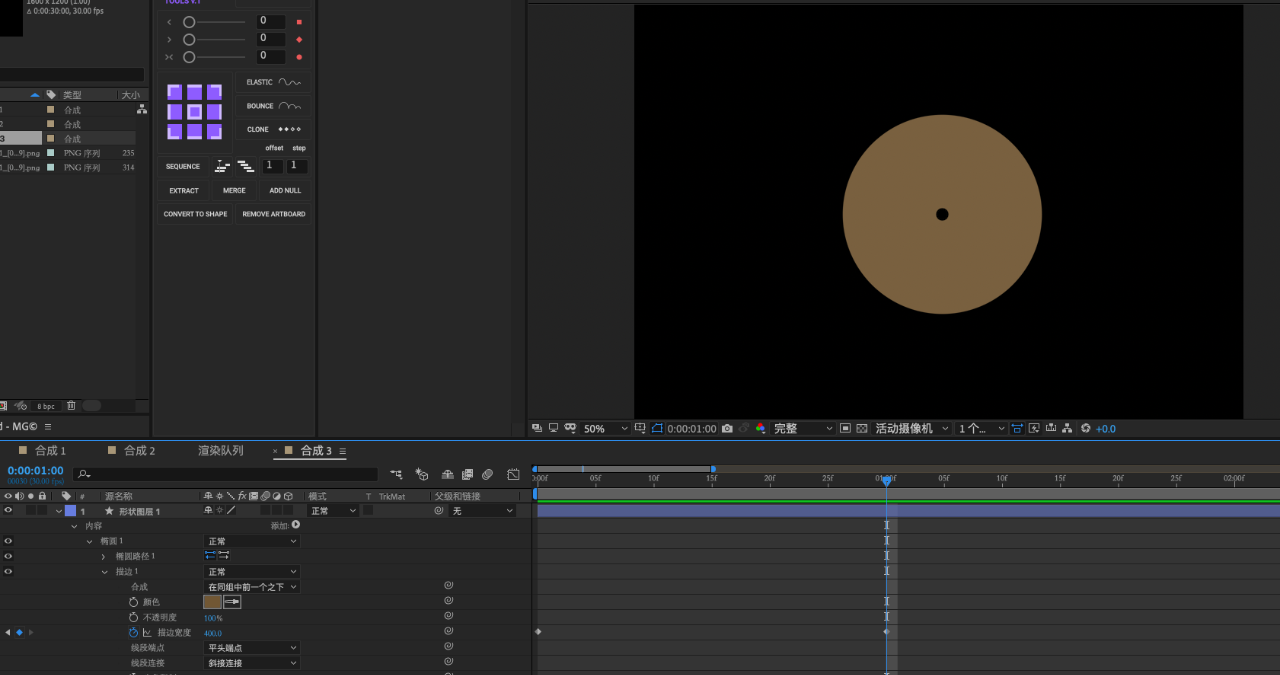Click the ELASTIC button
Viewport: 1280px width, 675px height.
(x=273, y=82)
